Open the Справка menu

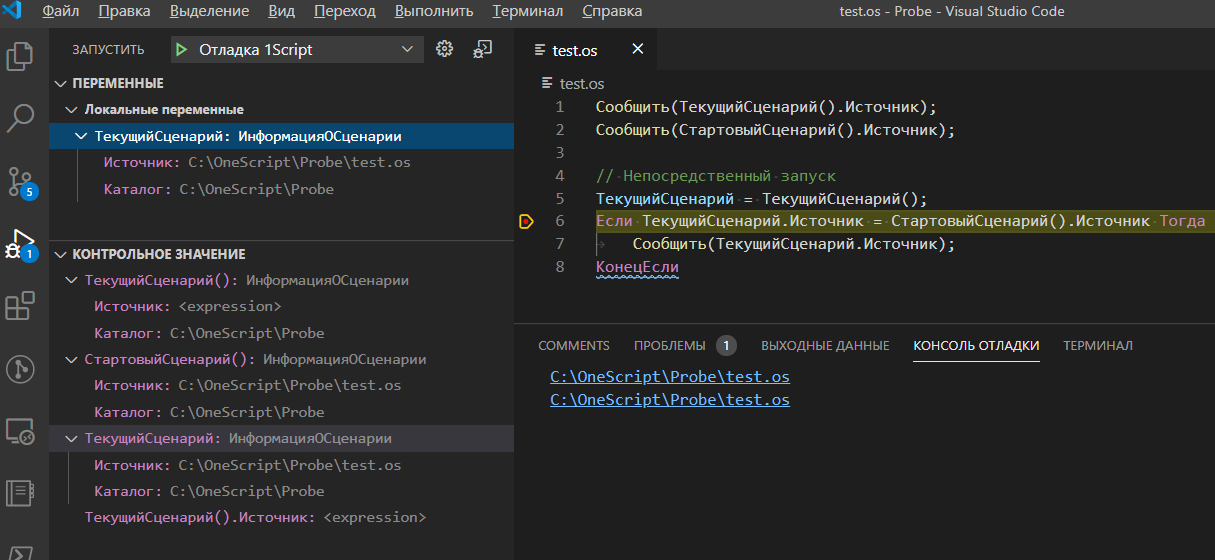[612, 12]
